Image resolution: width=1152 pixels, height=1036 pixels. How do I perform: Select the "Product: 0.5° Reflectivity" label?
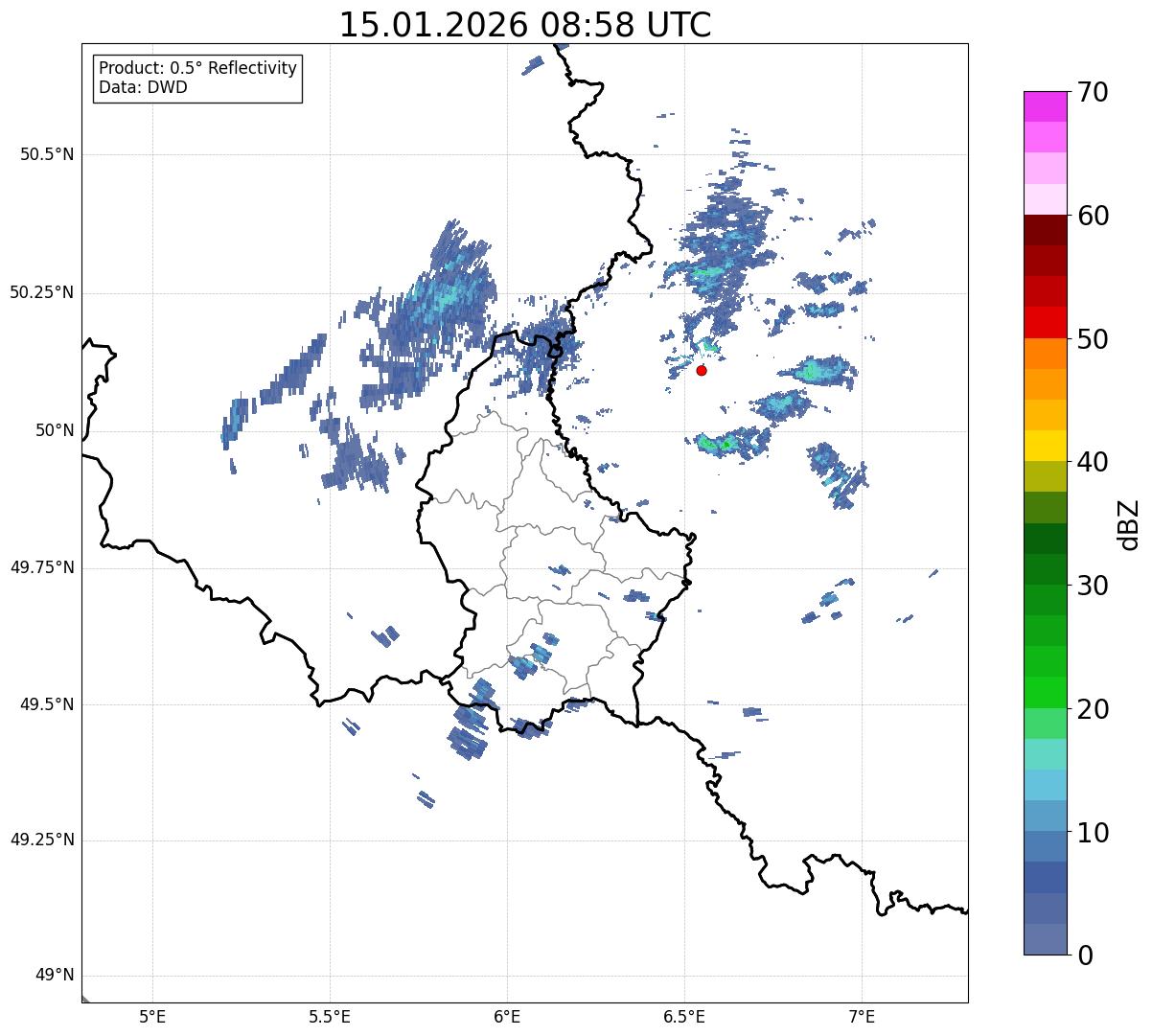pyautogui.click(x=197, y=69)
